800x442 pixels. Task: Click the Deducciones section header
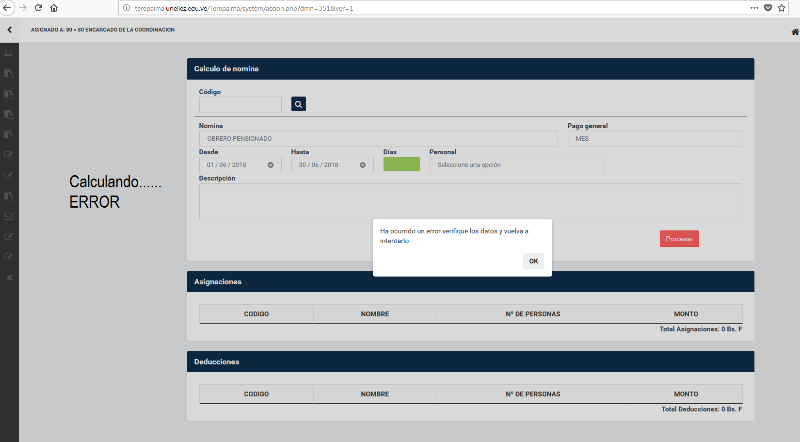470,362
